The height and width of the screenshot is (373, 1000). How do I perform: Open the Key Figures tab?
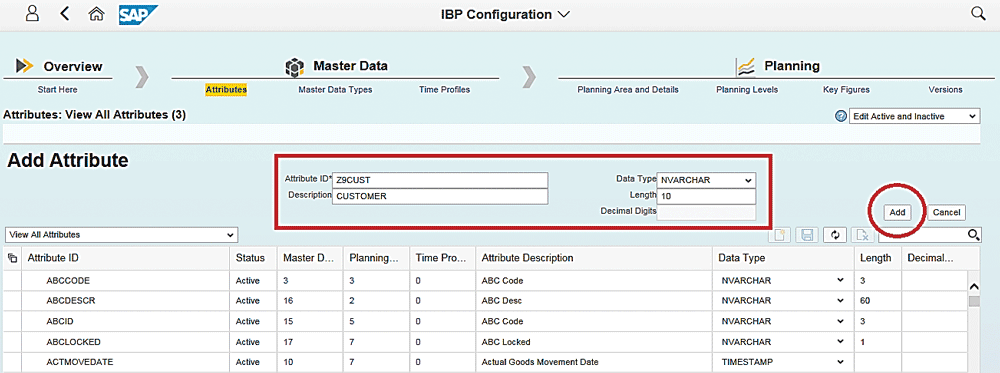click(x=846, y=90)
